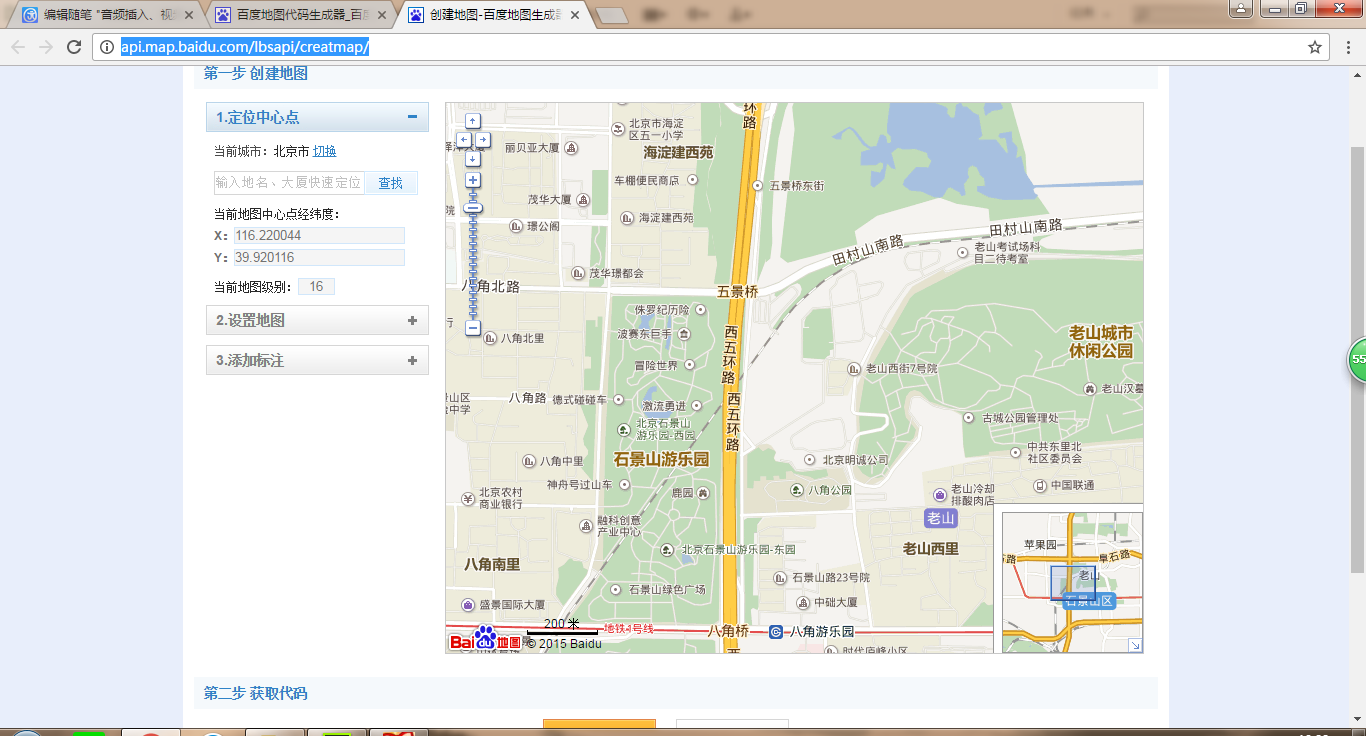Click the map level 16 field
The width and height of the screenshot is (1366, 736).
coord(316,287)
